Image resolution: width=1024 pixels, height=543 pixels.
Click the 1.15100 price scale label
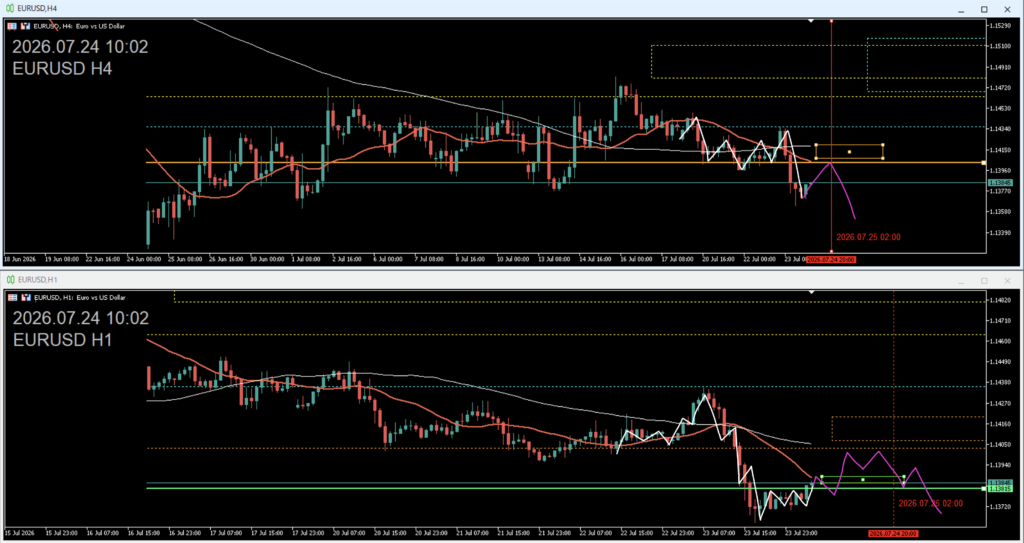pyautogui.click(x=998, y=46)
